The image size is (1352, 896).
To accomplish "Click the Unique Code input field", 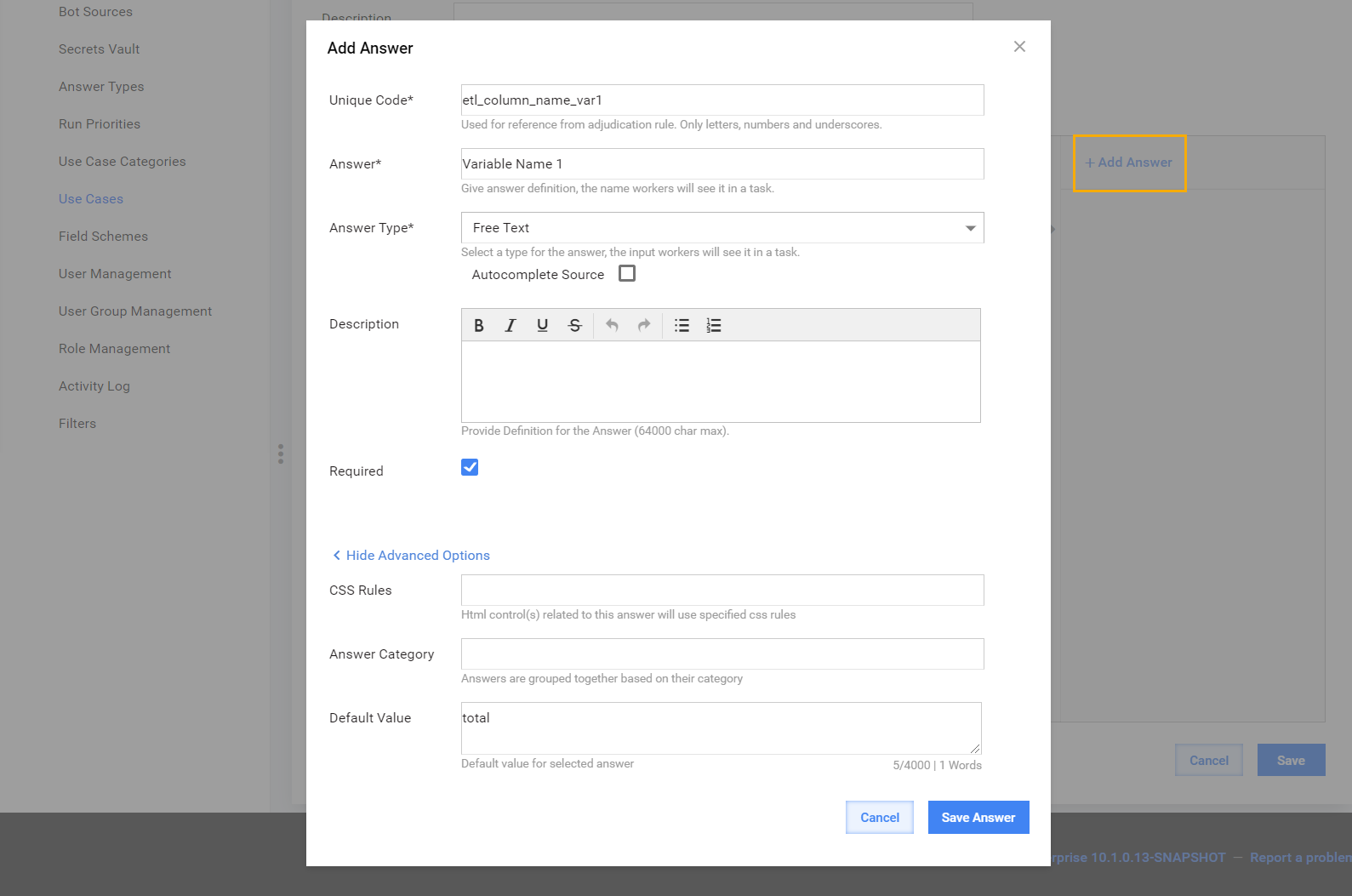I will [722, 100].
